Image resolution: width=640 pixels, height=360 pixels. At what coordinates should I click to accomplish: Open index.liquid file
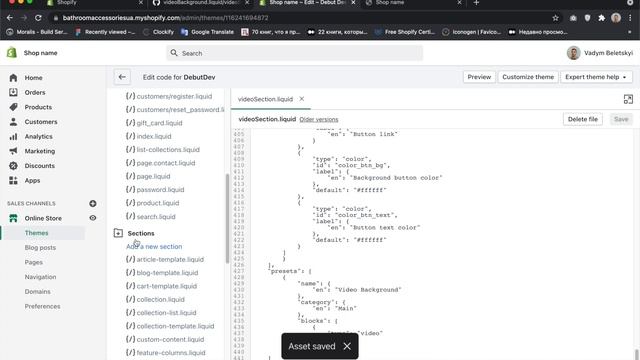coord(149,136)
